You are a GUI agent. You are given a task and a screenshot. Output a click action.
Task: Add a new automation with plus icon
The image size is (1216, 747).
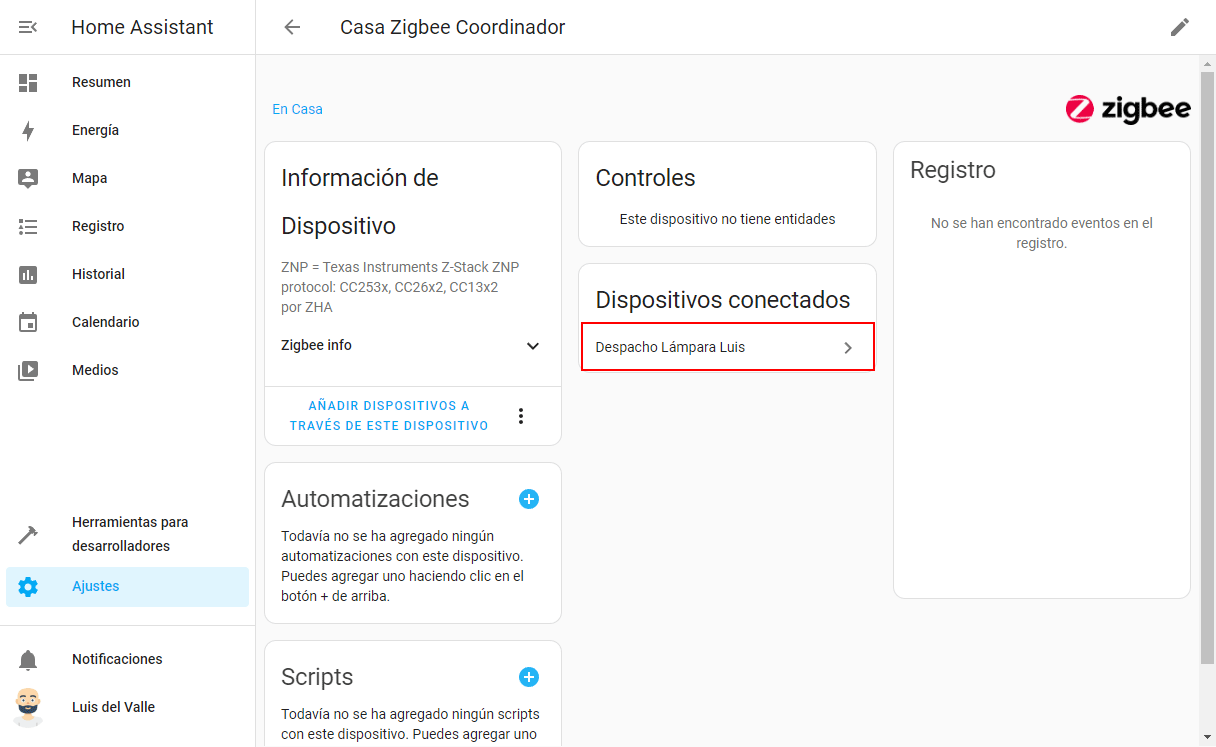coord(529,499)
